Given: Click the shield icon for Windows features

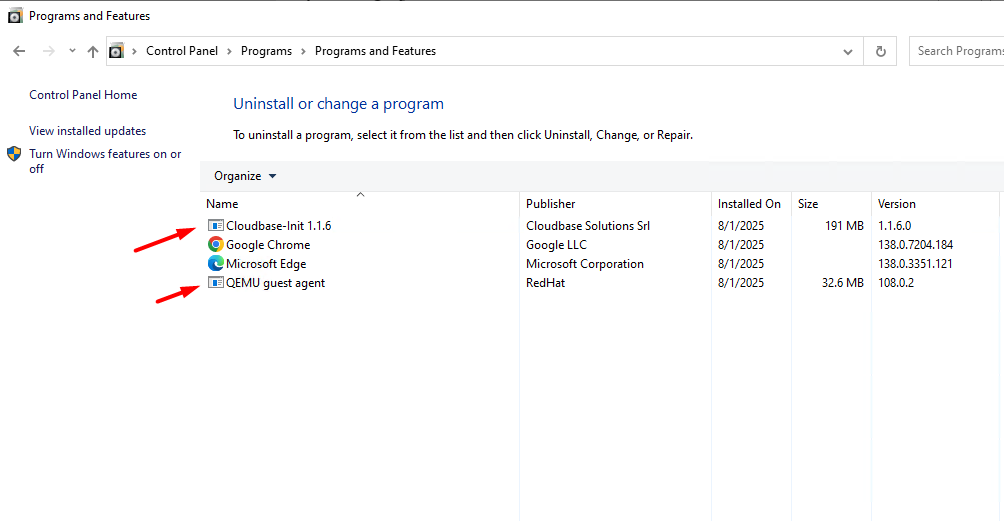Looking at the screenshot, I should coord(15,154).
